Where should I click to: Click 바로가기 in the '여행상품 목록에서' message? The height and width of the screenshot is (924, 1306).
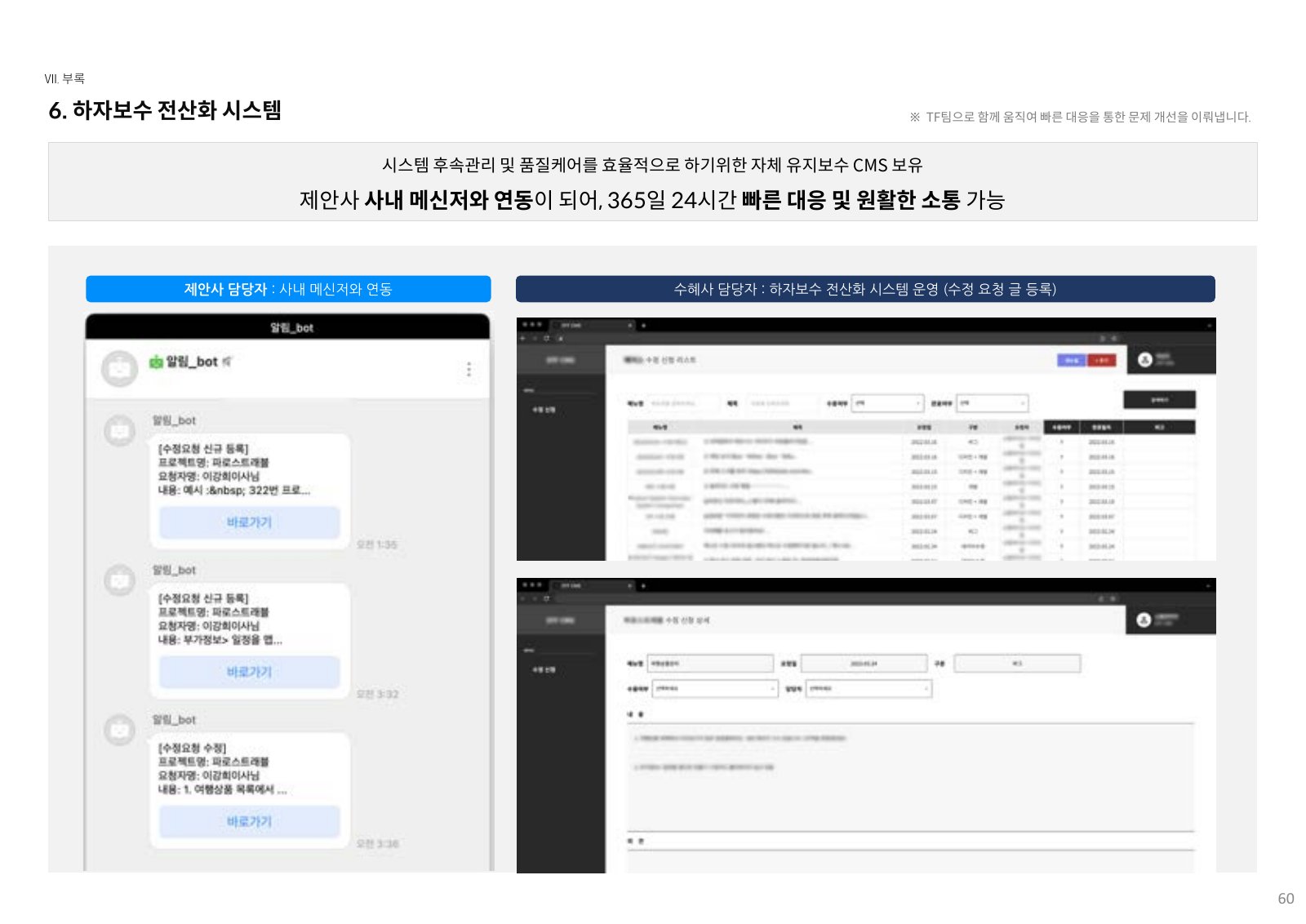[x=250, y=822]
